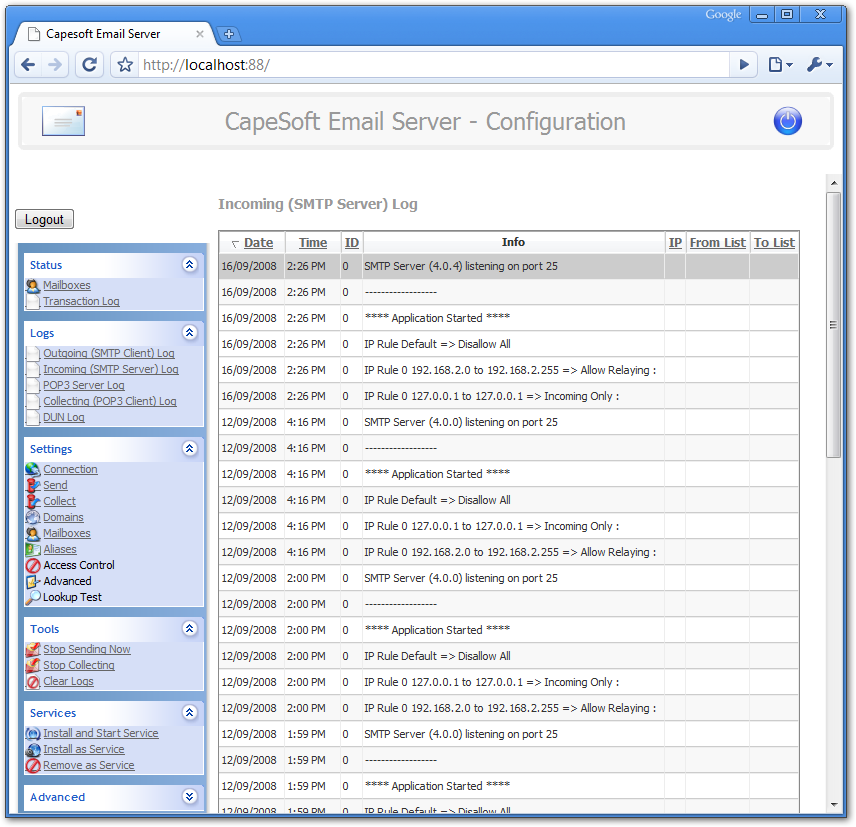The image size is (856, 827).
Task: Click the Connection globe icon
Action: pyautogui.click(x=33, y=469)
